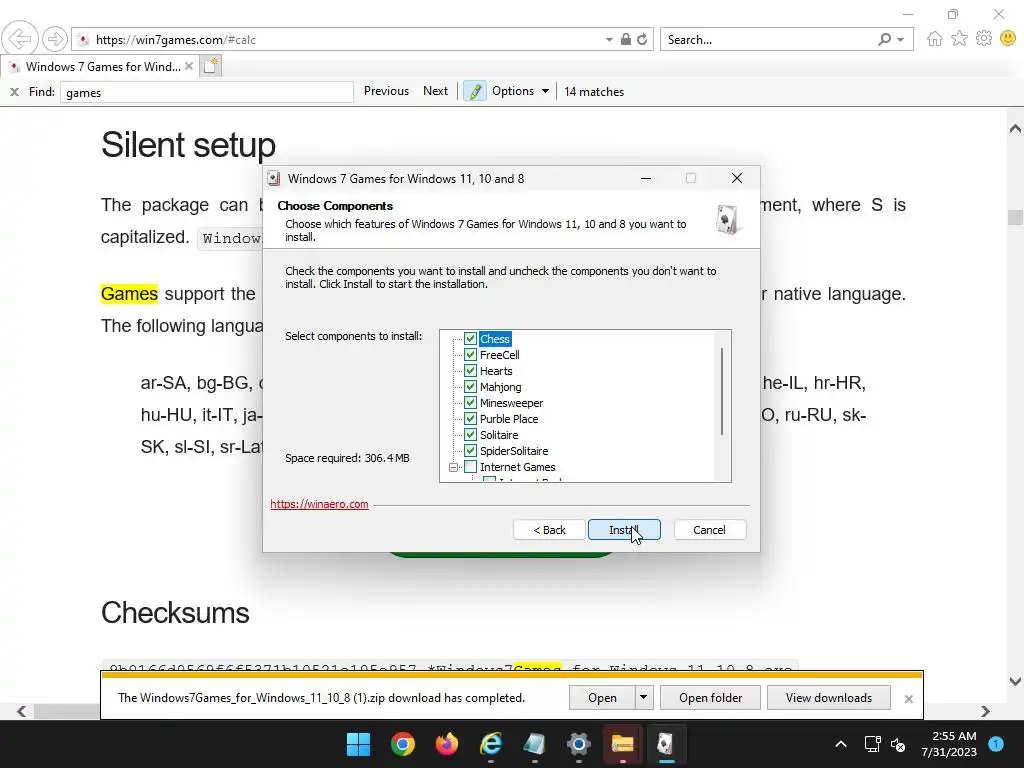Close the Find bar with its X
Viewport: 1024px width, 768px height.
click(x=14, y=92)
